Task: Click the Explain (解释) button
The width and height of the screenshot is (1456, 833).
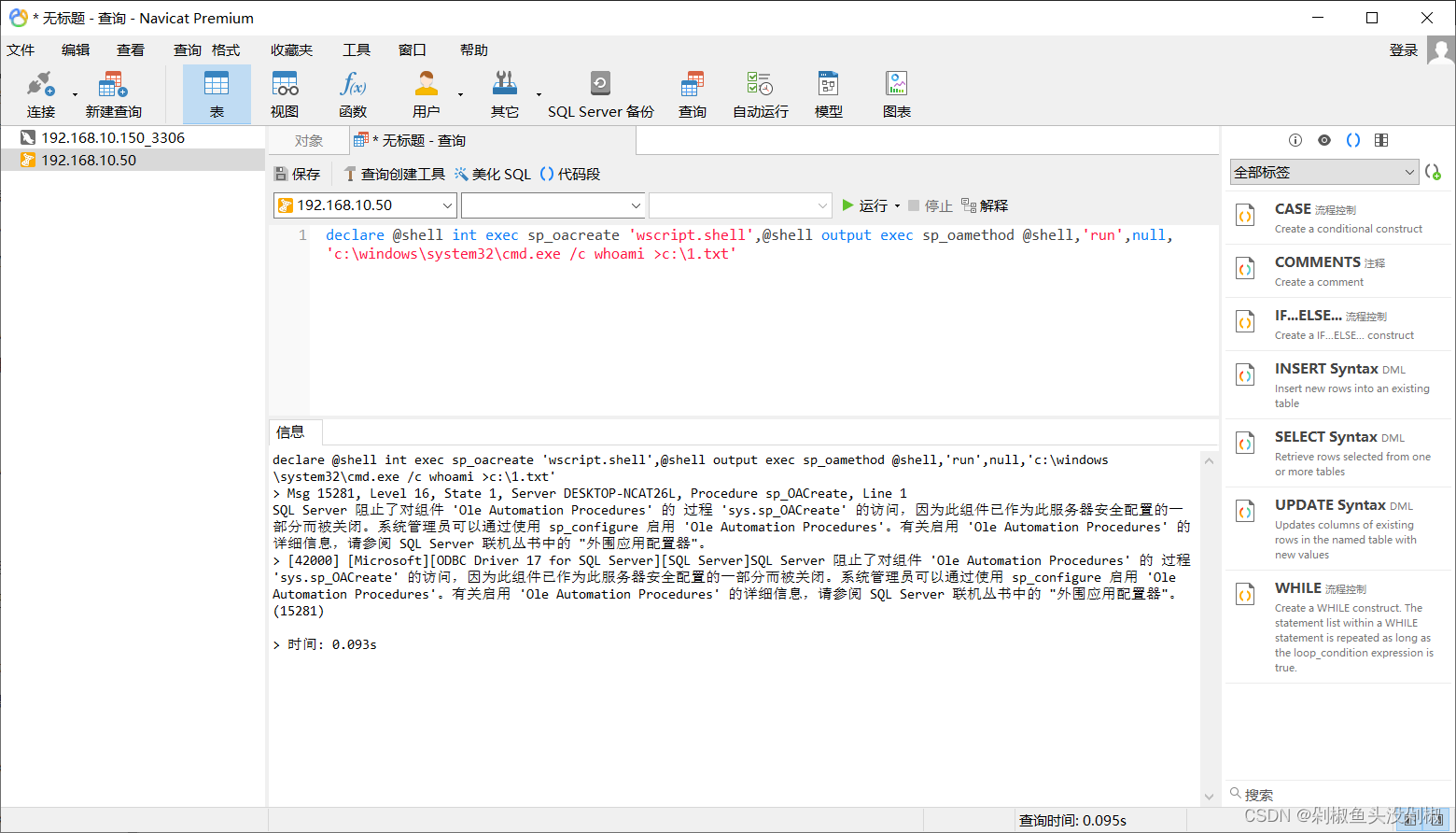Action: coord(985,205)
